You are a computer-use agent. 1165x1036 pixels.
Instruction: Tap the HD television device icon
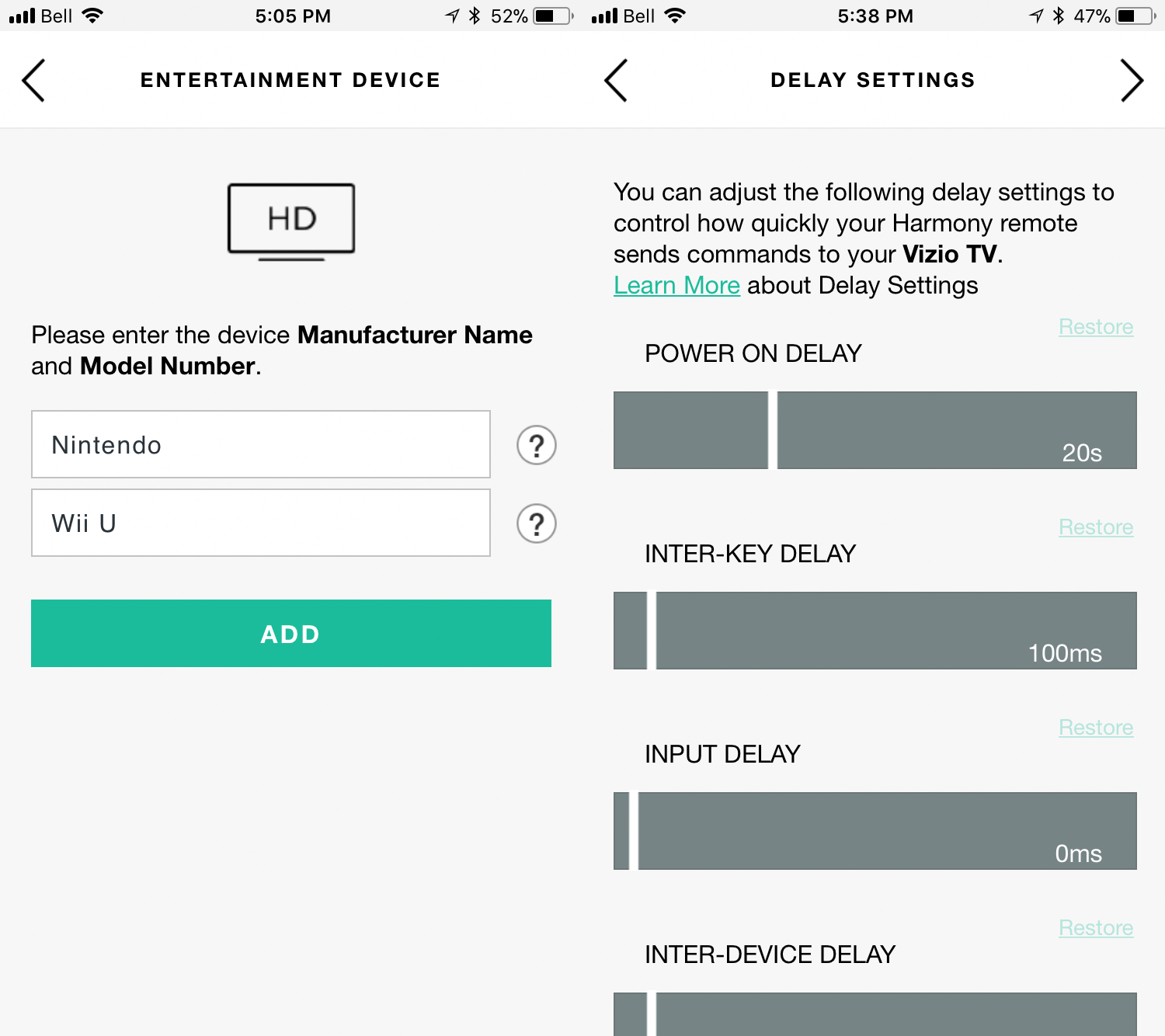click(291, 222)
